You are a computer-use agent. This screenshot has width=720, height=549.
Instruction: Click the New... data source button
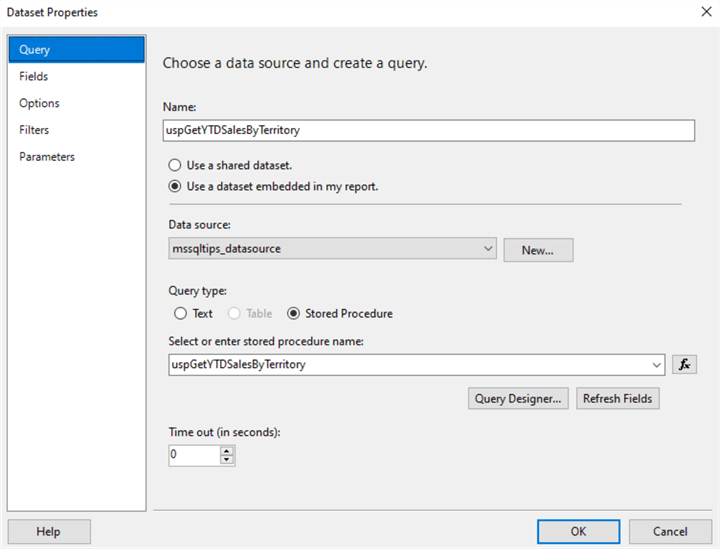538,250
